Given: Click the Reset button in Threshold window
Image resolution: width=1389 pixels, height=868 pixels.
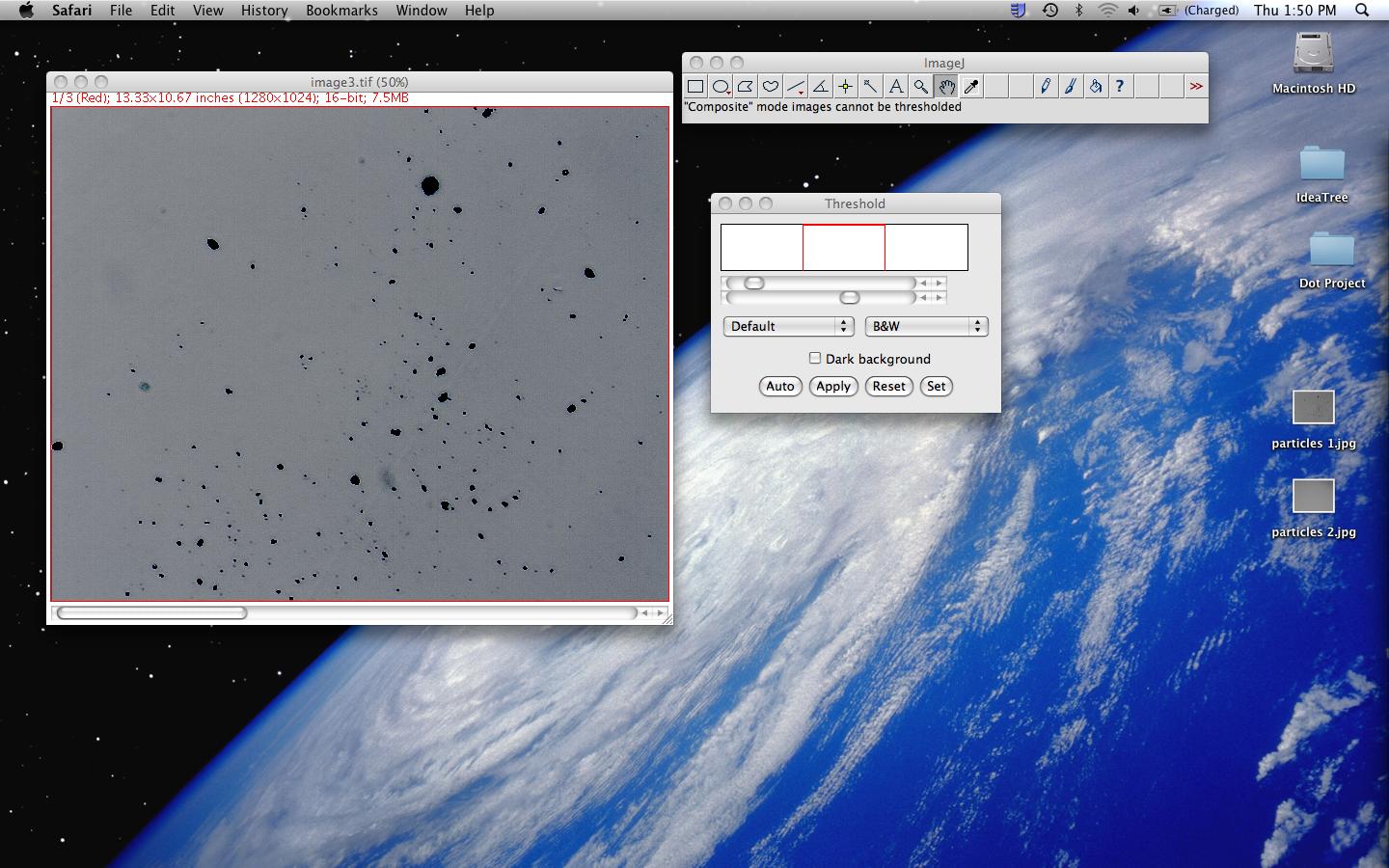Looking at the screenshot, I should (x=888, y=386).
